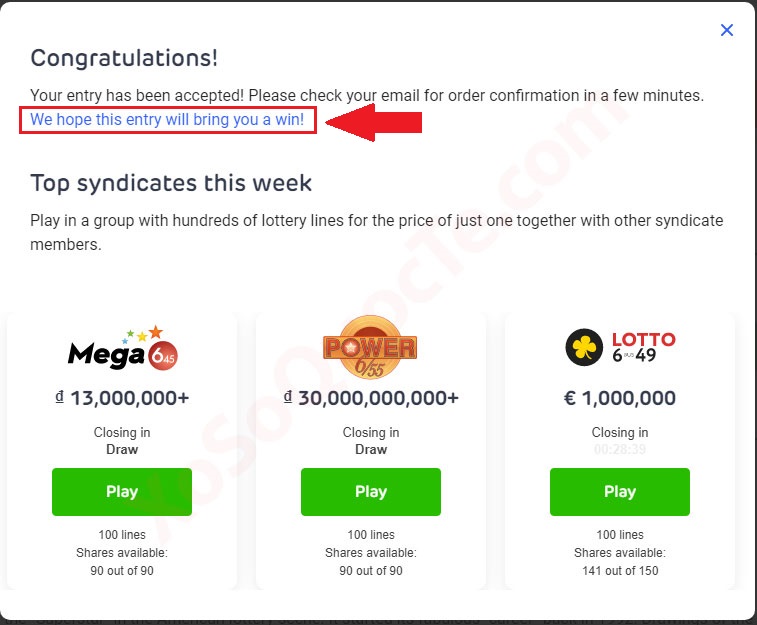
Task: Click '141 out of 150' shares under Lotto 6/49
Action: (620, 571)
